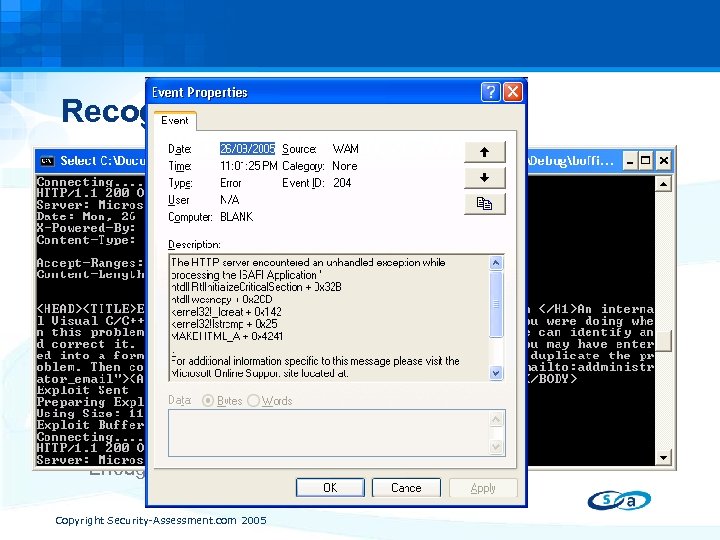The image size is (720, 540).
Task: Click the Security-Assessment logo on slide
Action: [619, 500]
